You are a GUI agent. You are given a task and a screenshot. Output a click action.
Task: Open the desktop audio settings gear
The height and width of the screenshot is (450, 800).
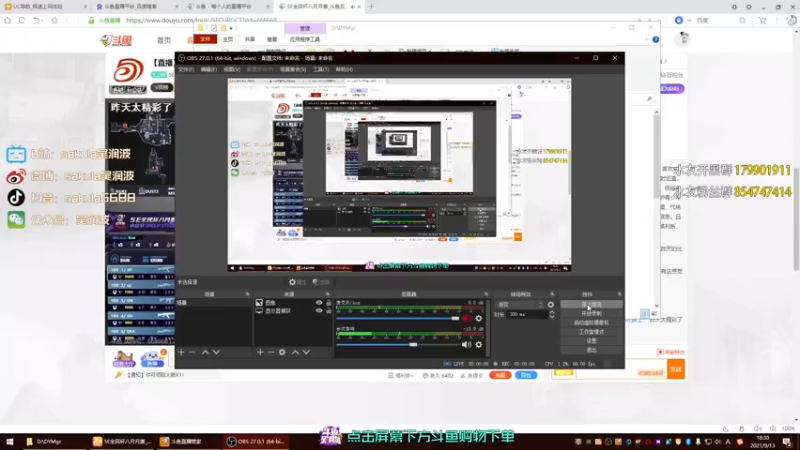479,345
